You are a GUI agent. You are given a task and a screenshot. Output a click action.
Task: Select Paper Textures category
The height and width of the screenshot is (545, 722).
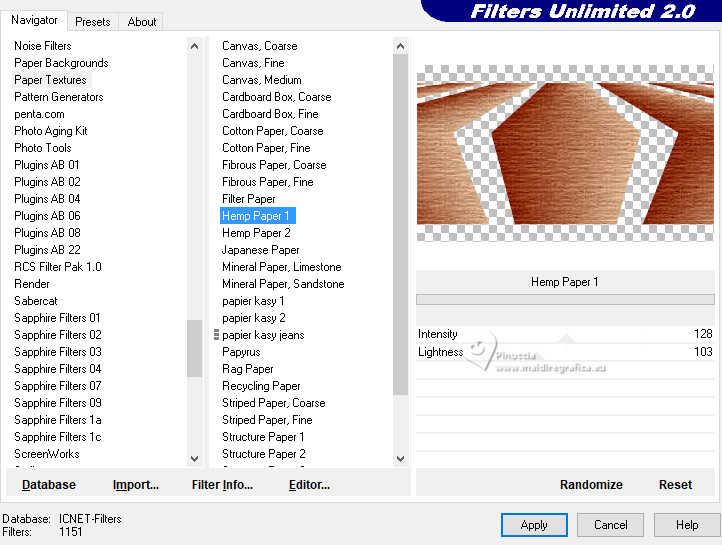point(50,80)
